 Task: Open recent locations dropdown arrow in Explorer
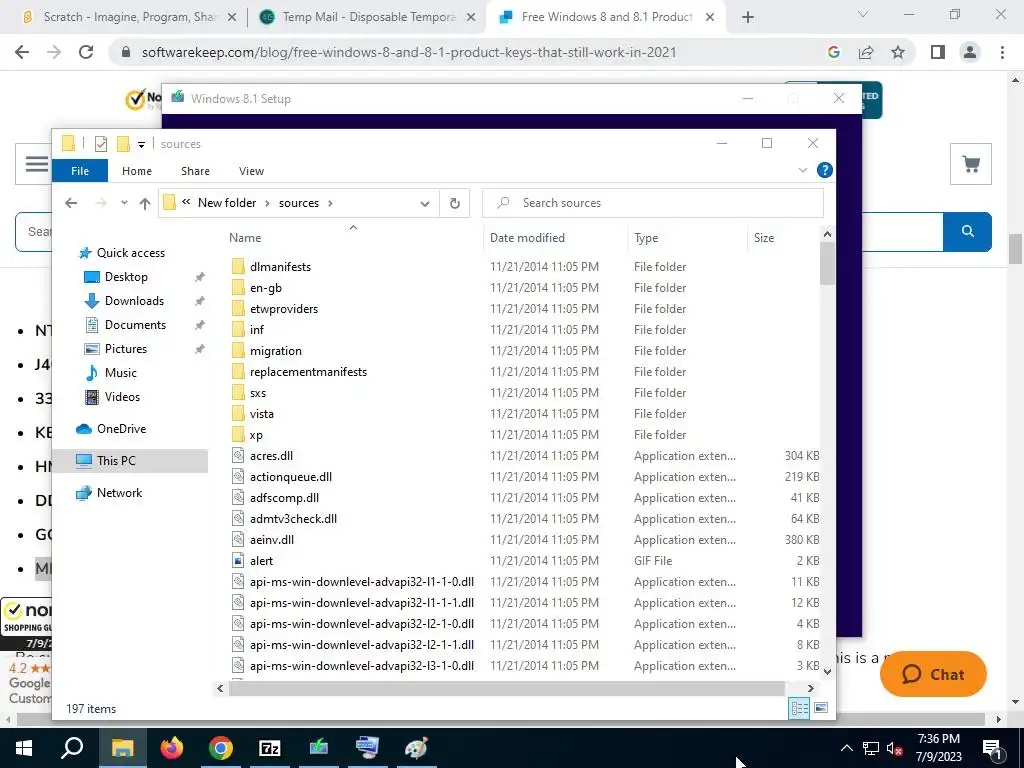(124, 203)
